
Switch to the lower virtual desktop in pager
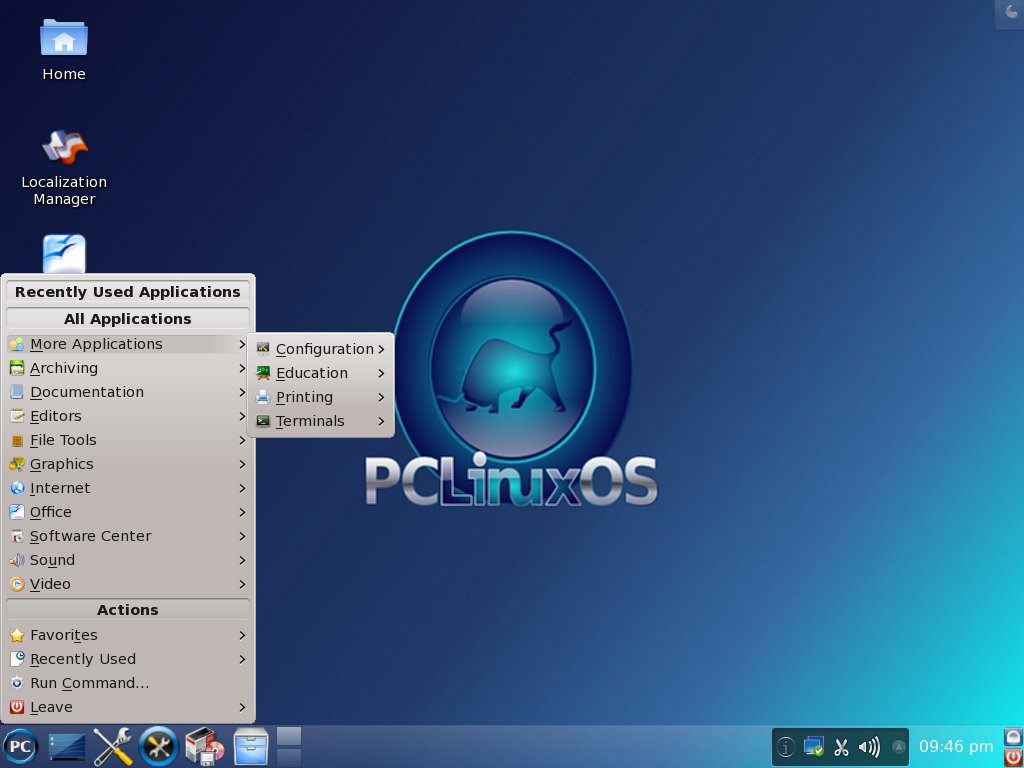coord(289,758)
